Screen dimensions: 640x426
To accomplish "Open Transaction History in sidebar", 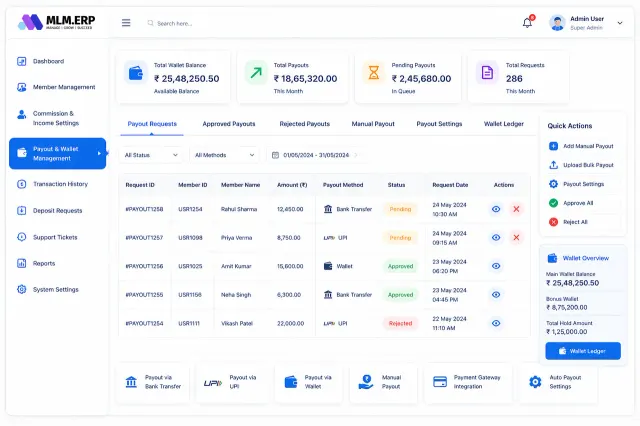I will (x=58, y=184).
